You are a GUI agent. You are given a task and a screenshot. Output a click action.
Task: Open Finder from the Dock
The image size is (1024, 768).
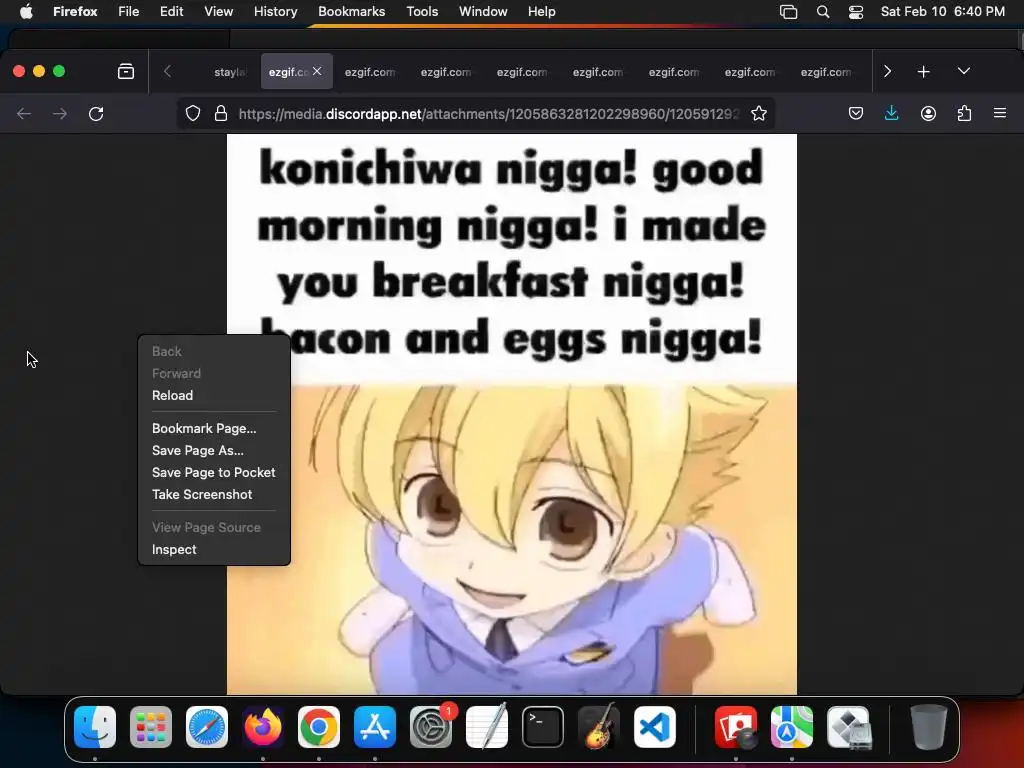pos(95,727)
